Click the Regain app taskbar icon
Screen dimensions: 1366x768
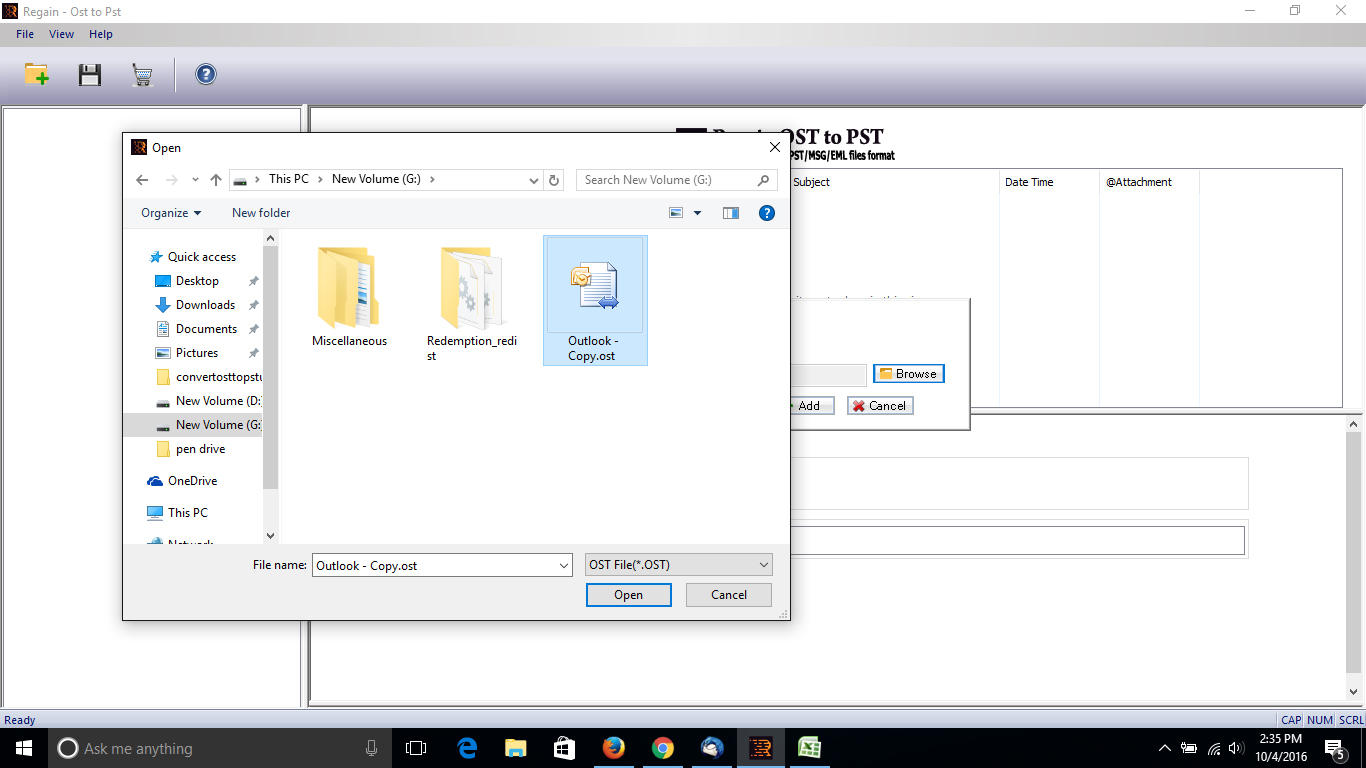pyautogui.click(x=760, y=748)
